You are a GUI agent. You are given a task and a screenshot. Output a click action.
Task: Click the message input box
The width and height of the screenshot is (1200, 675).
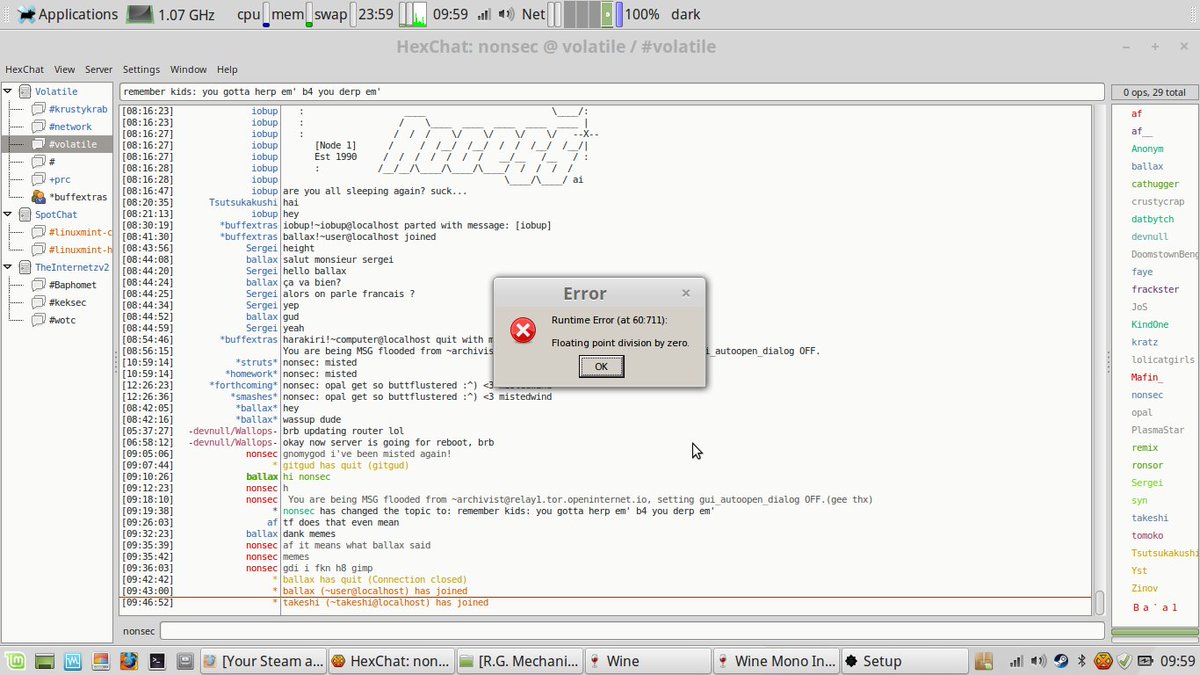(632, 632)
